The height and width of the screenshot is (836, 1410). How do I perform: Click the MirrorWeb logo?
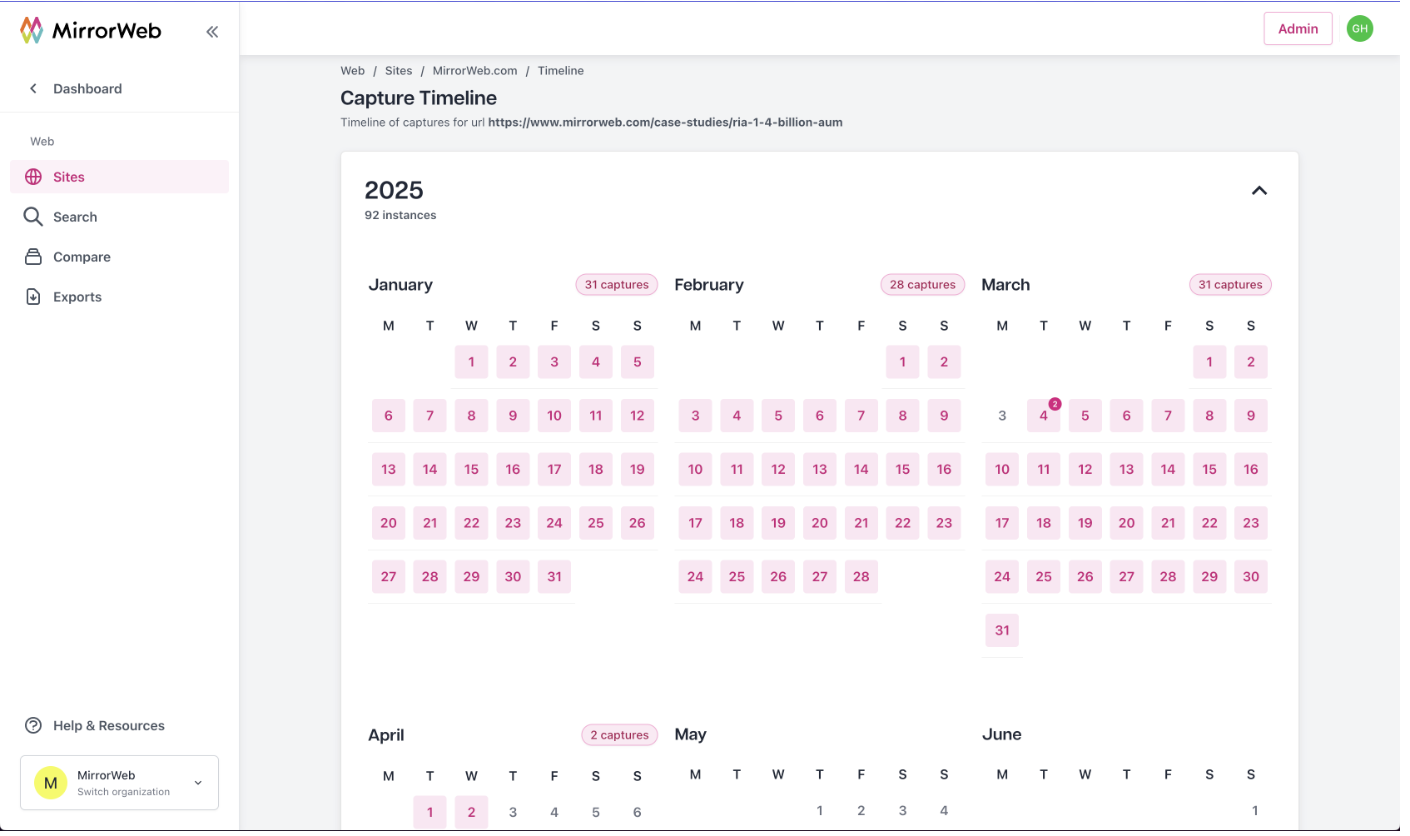(x=90, y=31)
